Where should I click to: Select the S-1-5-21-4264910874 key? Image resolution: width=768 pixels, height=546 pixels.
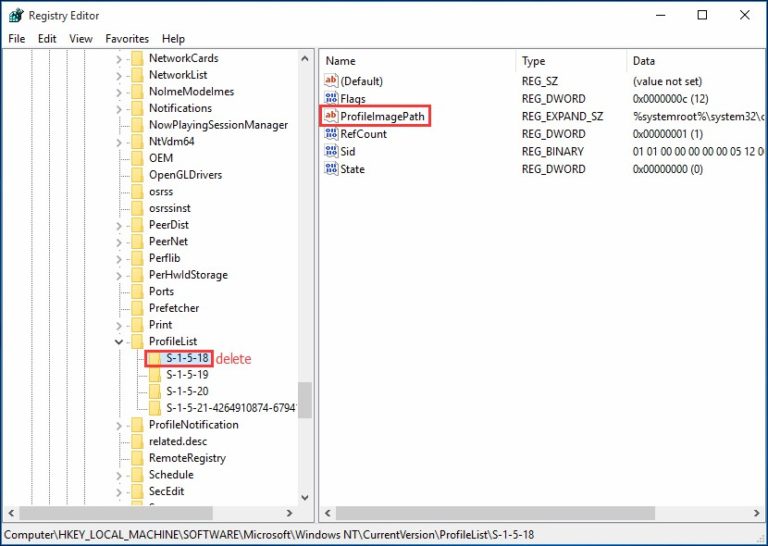click(230, 408)
